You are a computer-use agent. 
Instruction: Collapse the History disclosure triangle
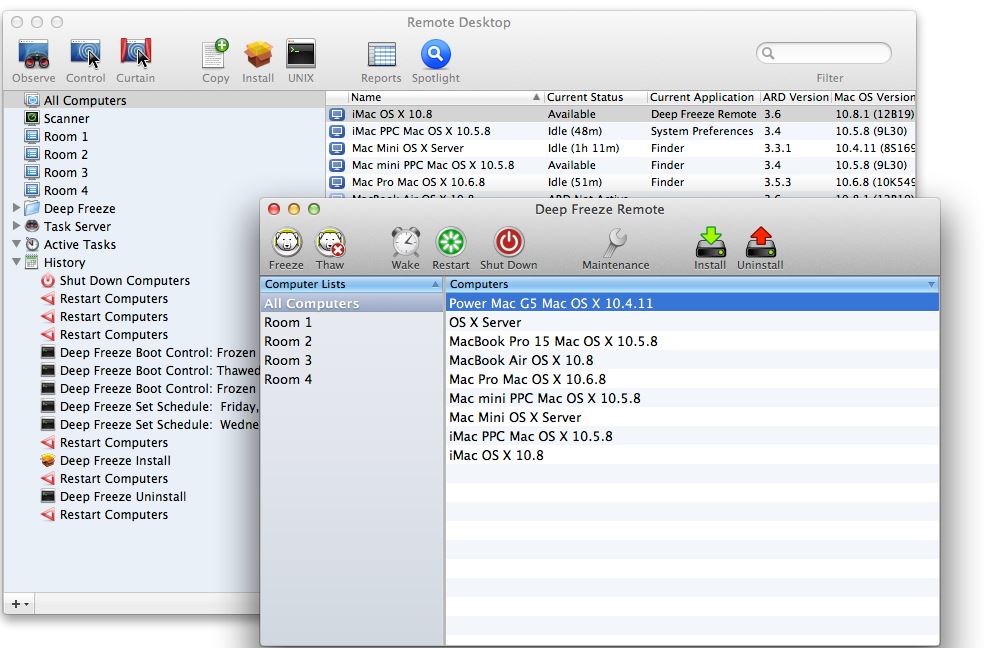16,262
